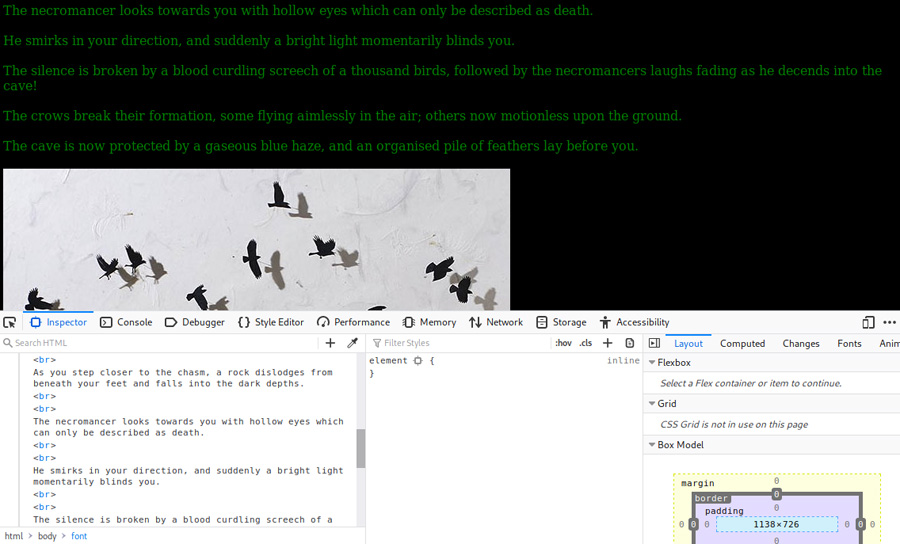The image size is (900, 544).
Task: Open the Performance panel
Action: pyautogui.click(x=353, y=322)
